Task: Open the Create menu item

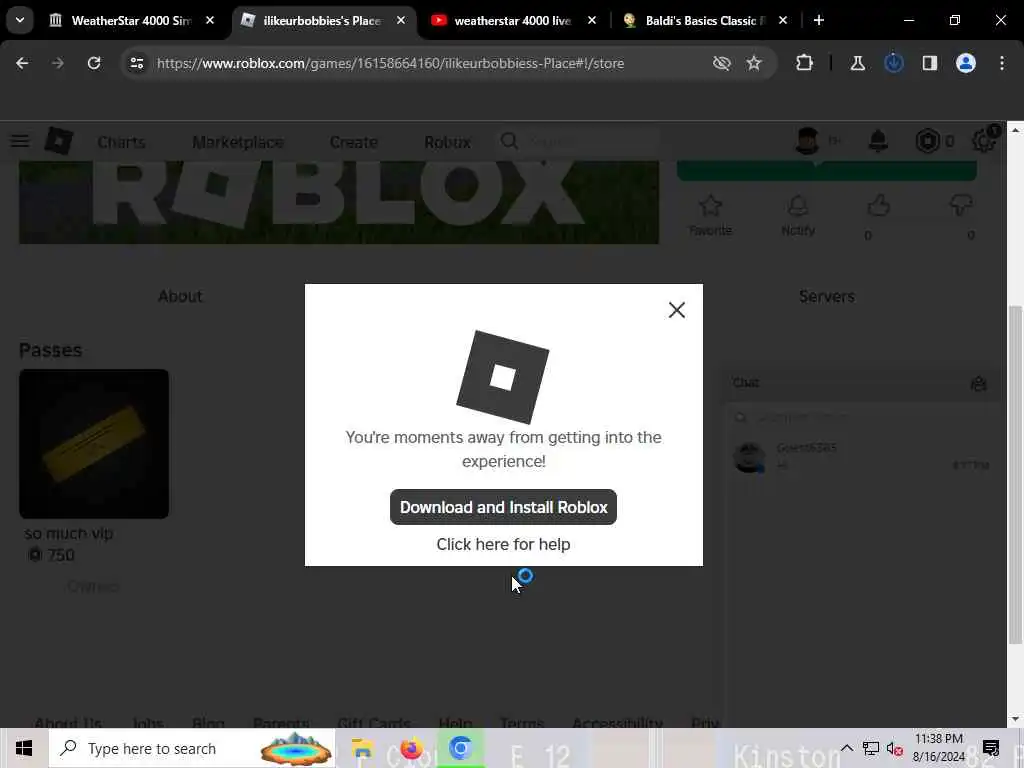Action: pyautogui.click(x=353, y=142)
